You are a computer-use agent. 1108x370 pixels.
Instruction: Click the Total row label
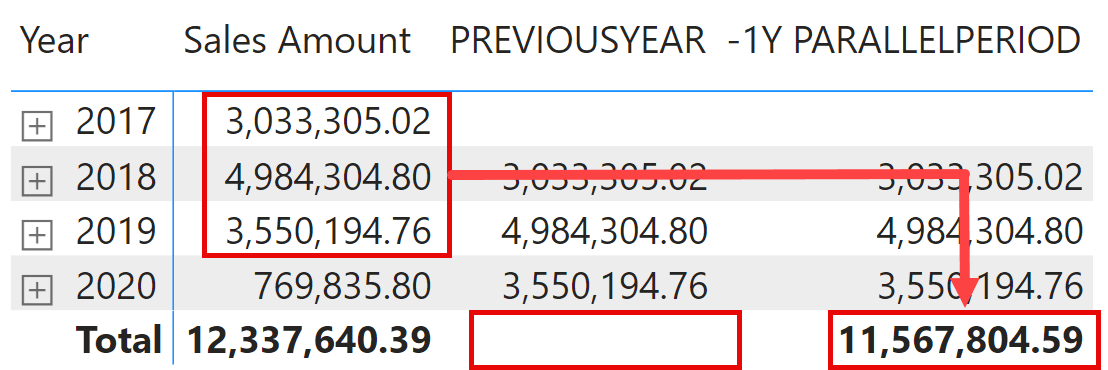(x=119, y=340)
